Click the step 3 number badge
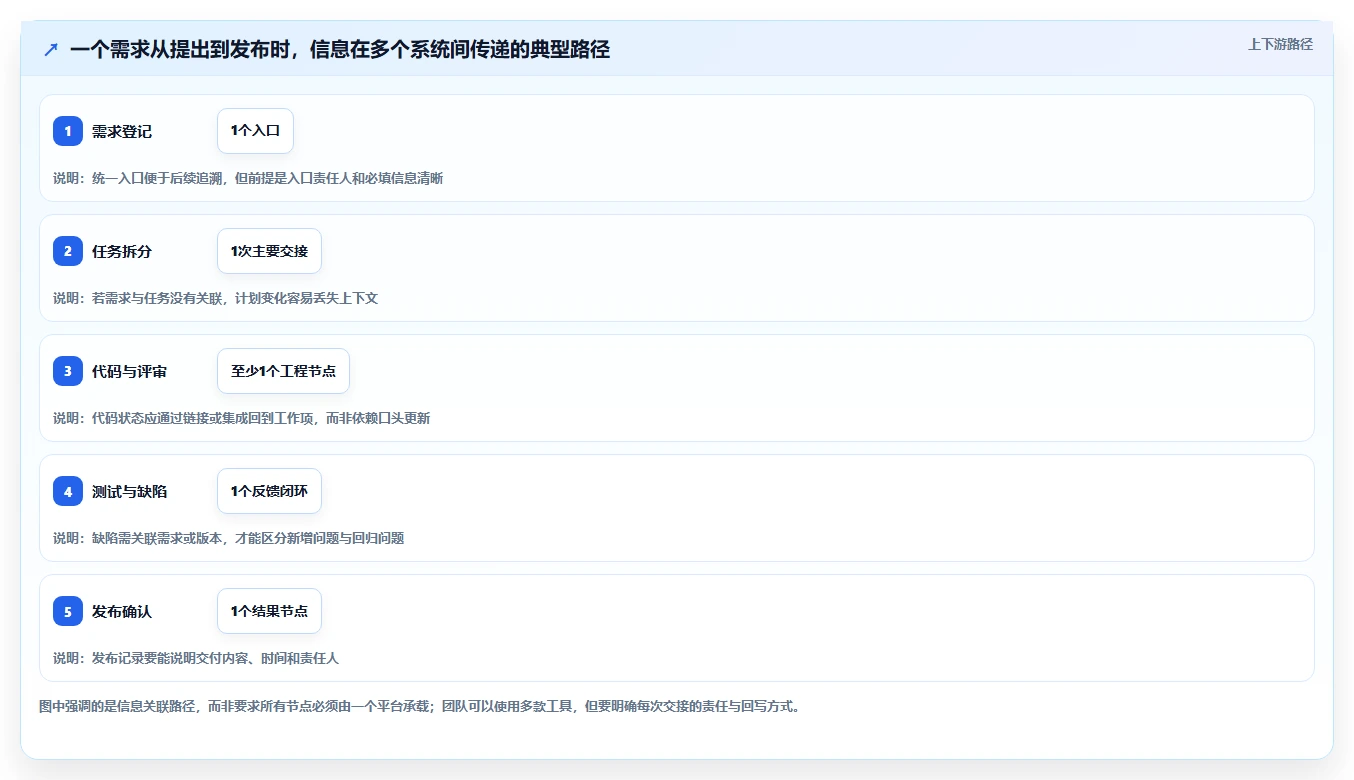The height and width of the screenshot is (780, 1354). click(68, 371)
